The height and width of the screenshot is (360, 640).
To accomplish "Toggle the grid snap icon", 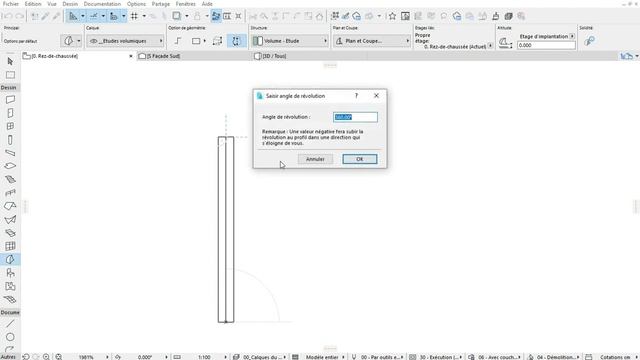I will (x=134, y=16).
